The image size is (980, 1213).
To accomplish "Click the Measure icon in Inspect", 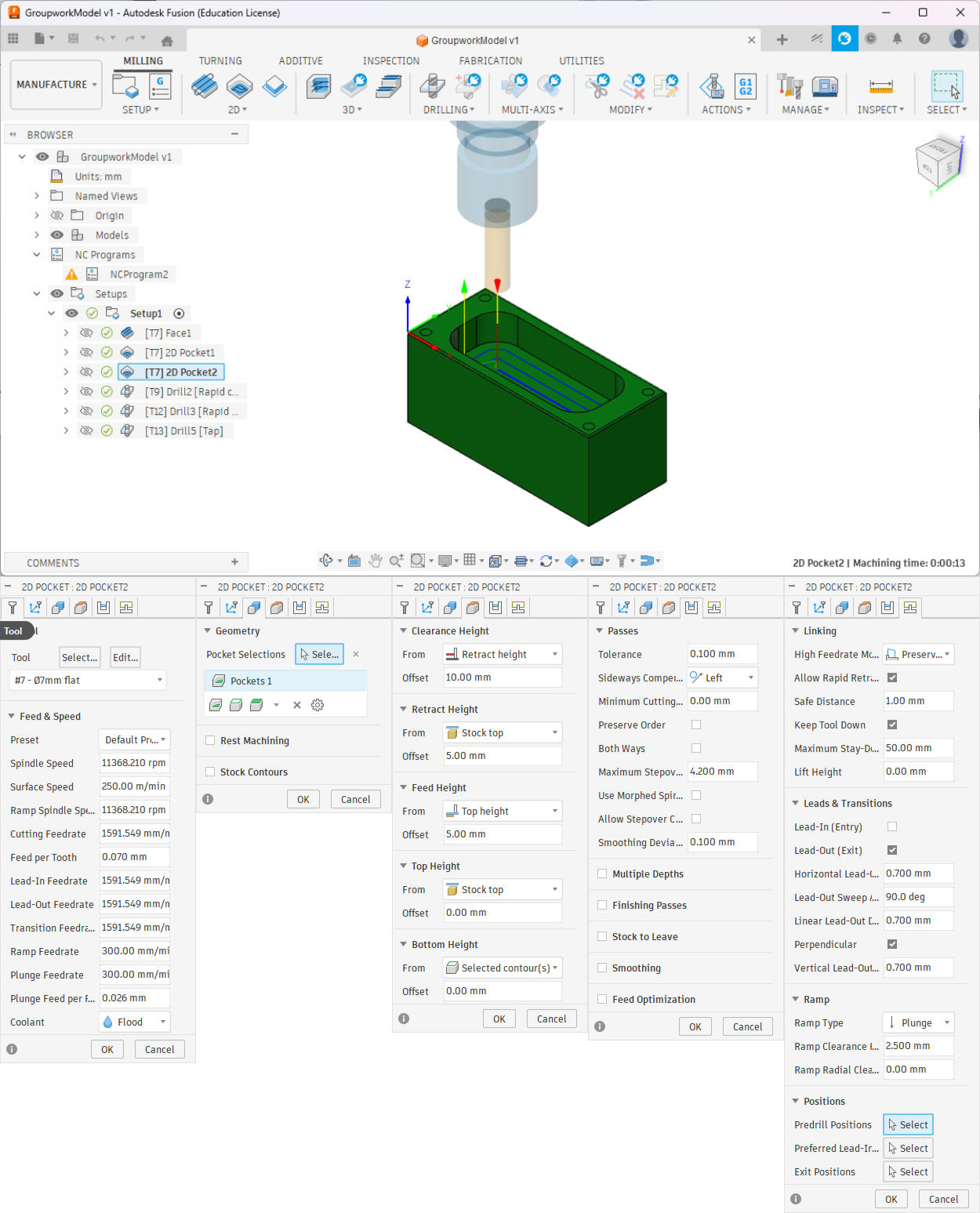I will click(x=881, y=86).
